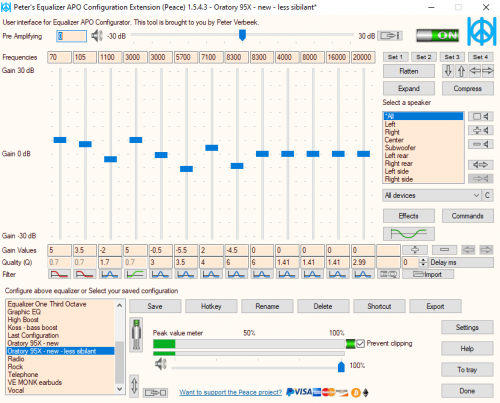Image resolution: width=500 pixels, height=403 pixels.
Task: Click the Import button
Action: coord(428,275)
